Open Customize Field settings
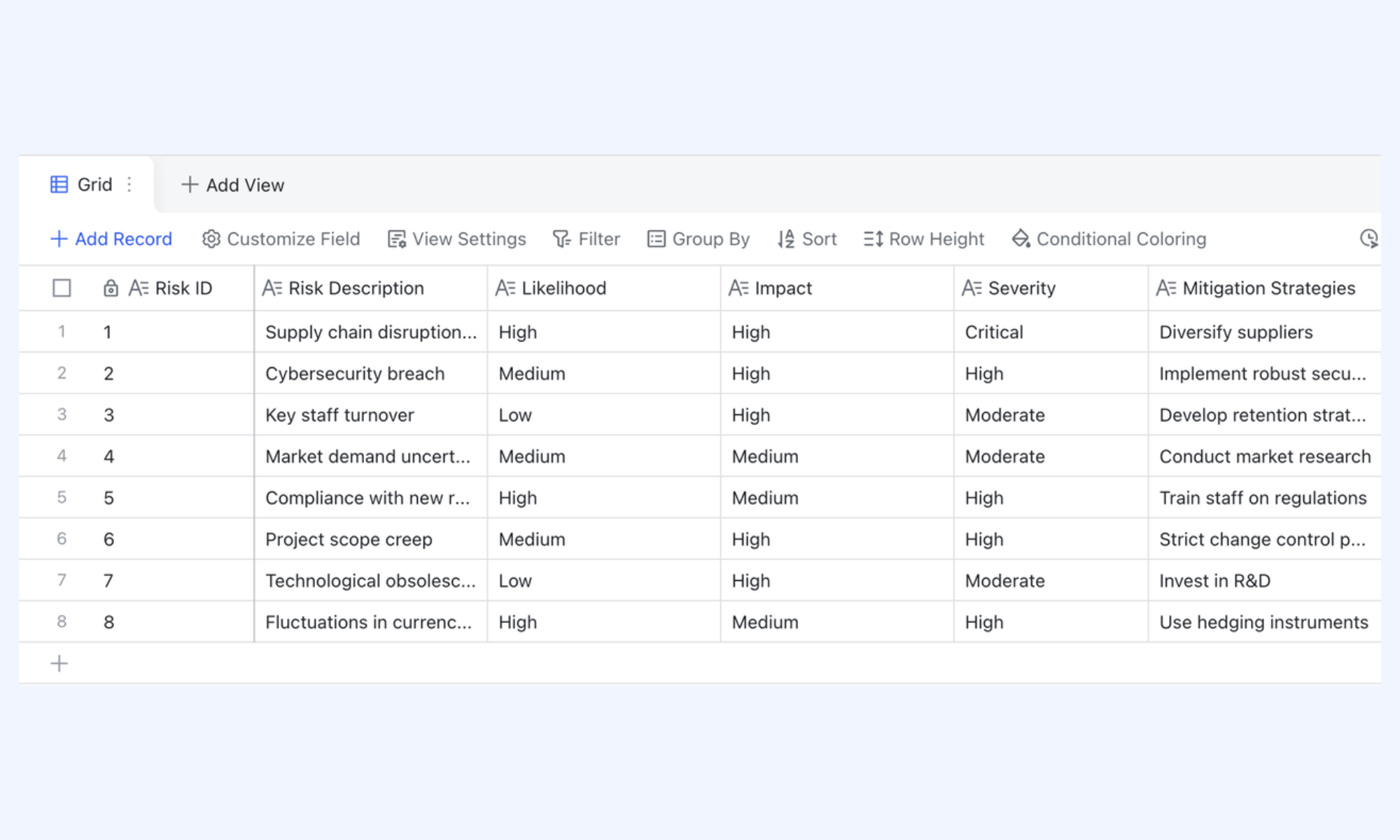The width and height of the screenshot is (1400, 840). point(281,239)
